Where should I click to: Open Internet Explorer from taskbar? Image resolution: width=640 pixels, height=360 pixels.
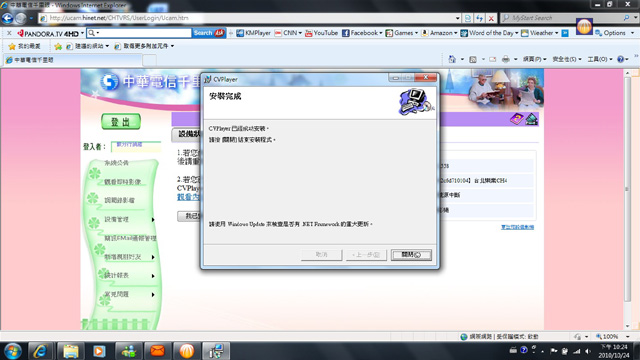pos(40,351)
